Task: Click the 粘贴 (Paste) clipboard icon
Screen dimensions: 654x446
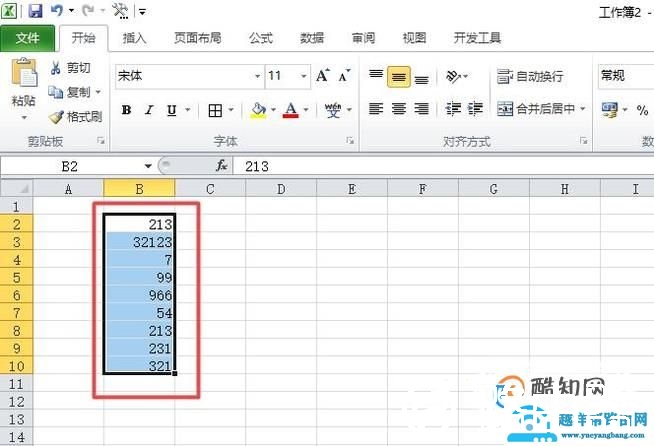Action: 24,73
